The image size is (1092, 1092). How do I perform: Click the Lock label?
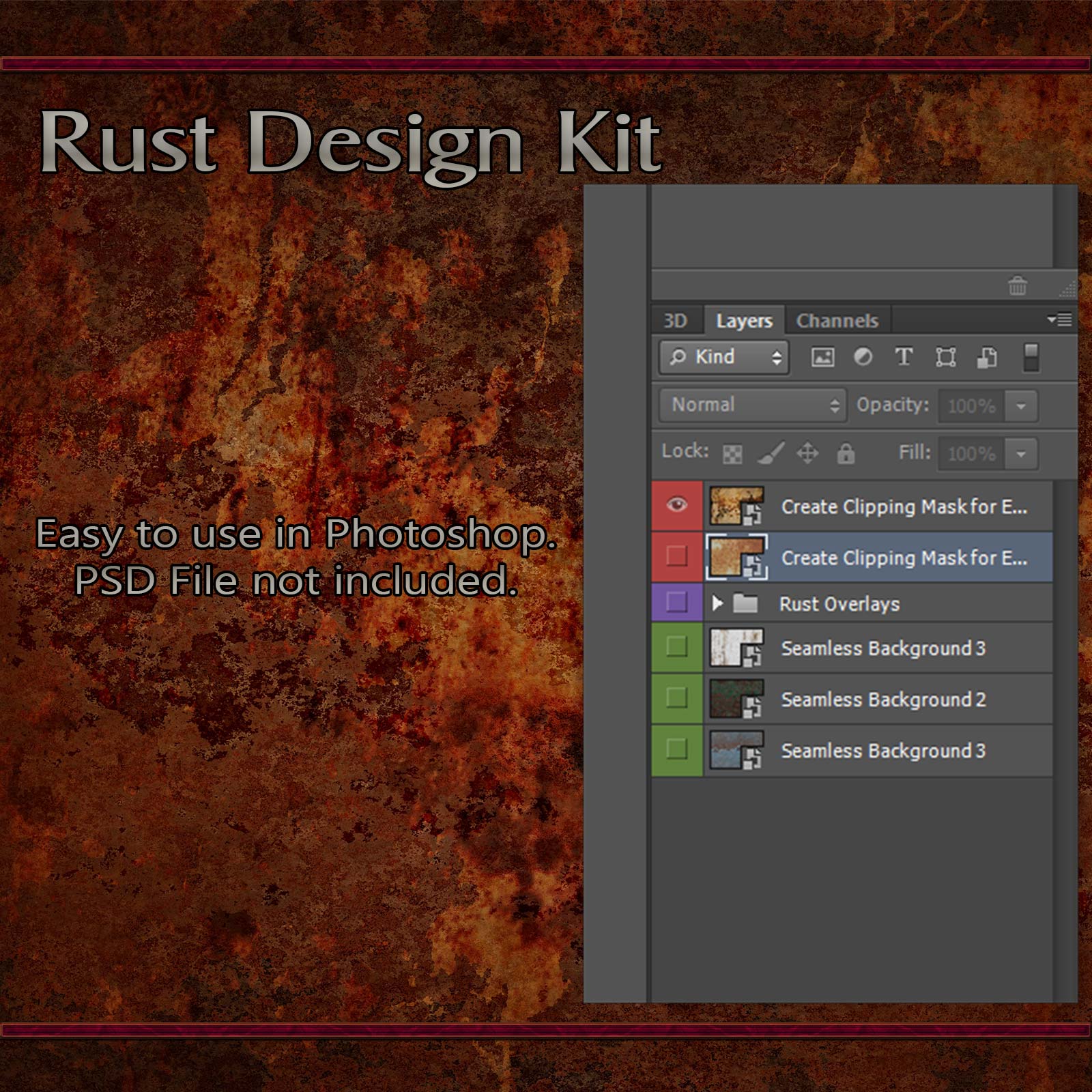pos(685,450)
